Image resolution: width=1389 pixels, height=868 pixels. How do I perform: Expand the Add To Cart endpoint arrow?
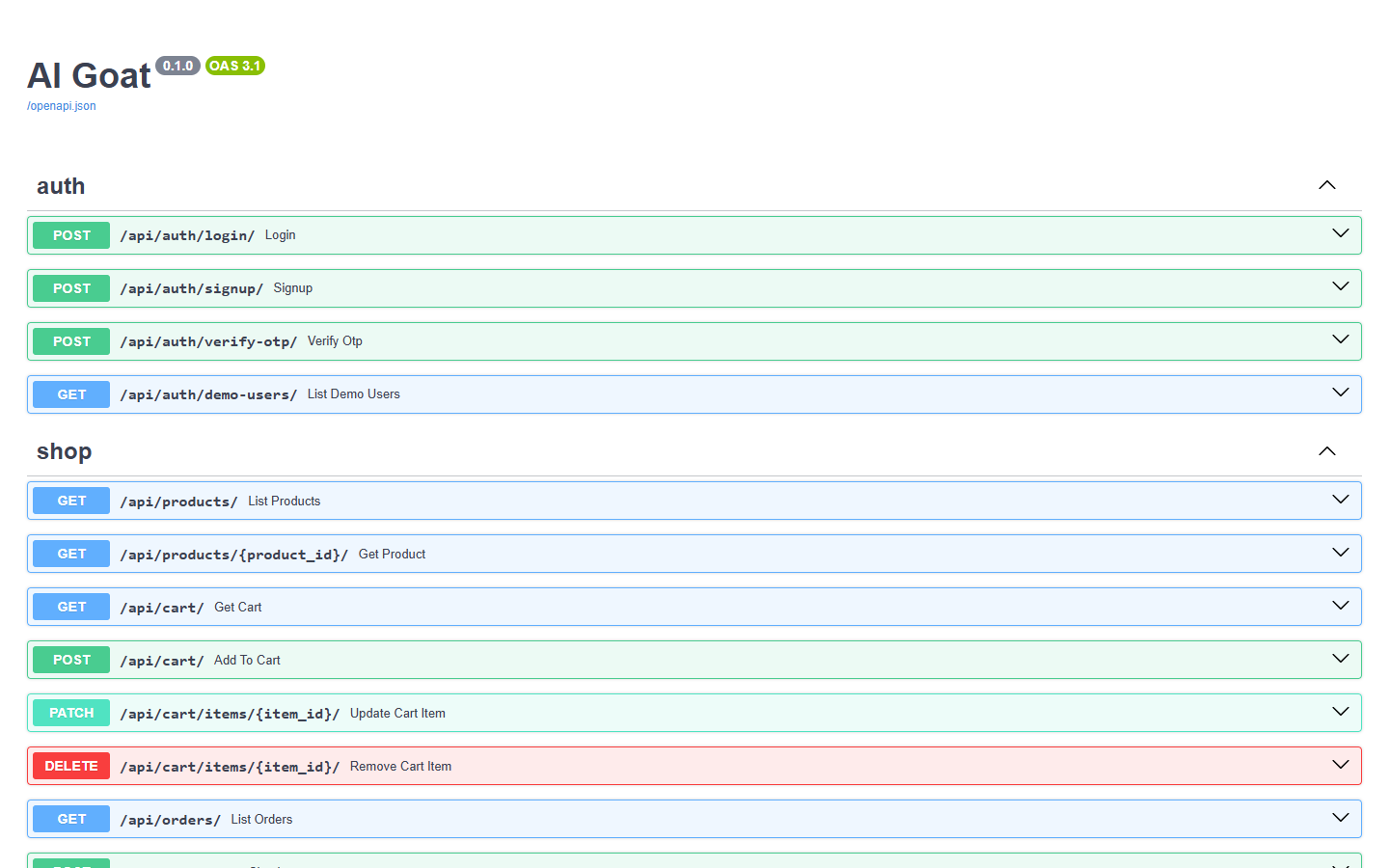[x=1341, y=659]
